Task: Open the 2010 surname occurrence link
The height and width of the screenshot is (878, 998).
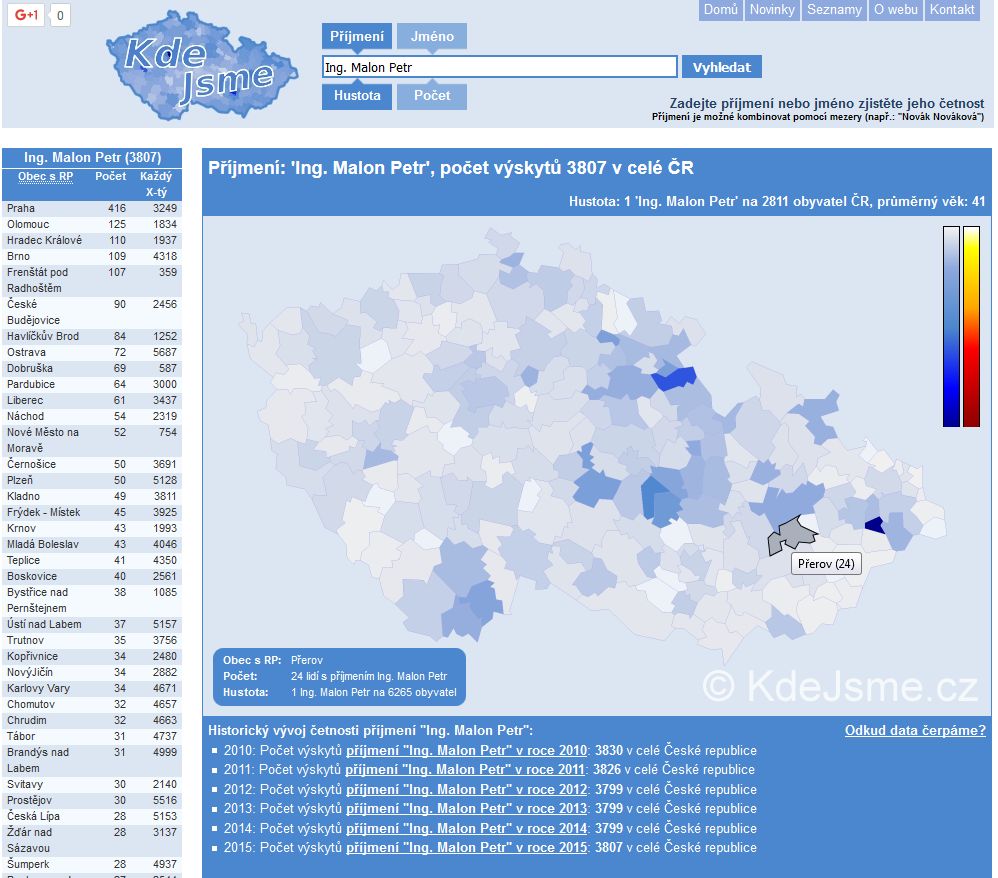Action: click(x=466, y=751)
